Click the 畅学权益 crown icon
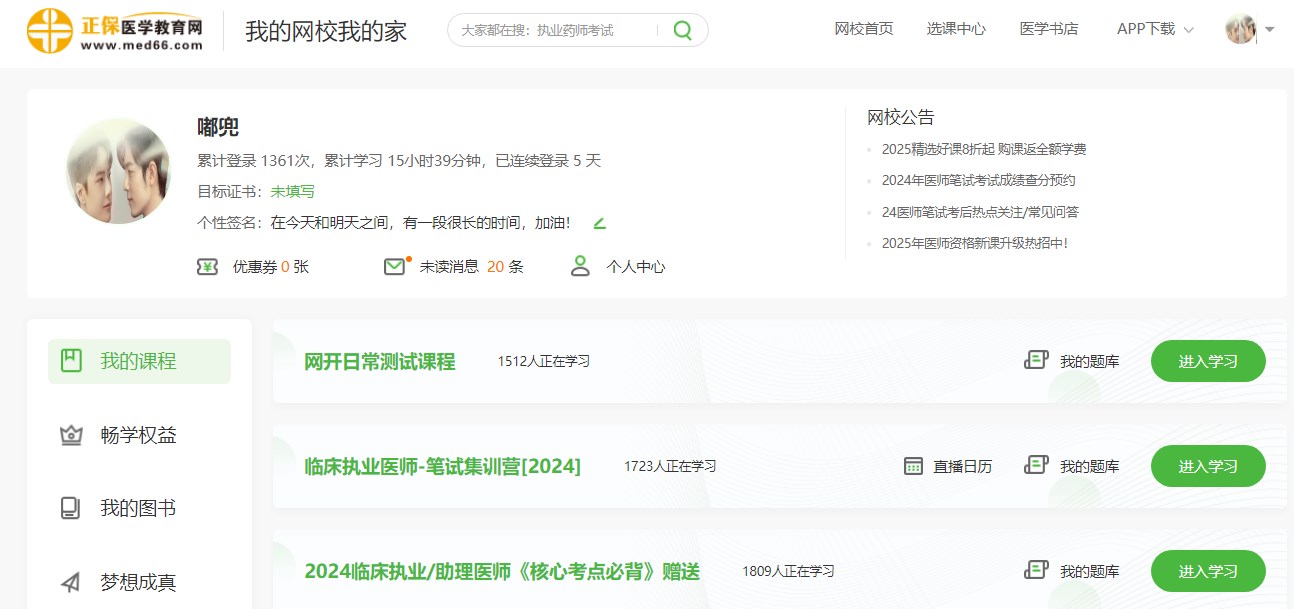 tap(71, 435)
